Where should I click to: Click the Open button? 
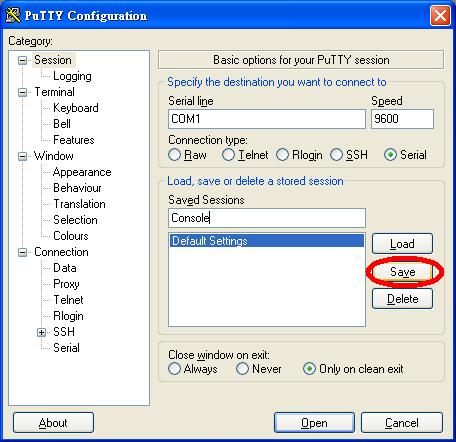(314, 423)
